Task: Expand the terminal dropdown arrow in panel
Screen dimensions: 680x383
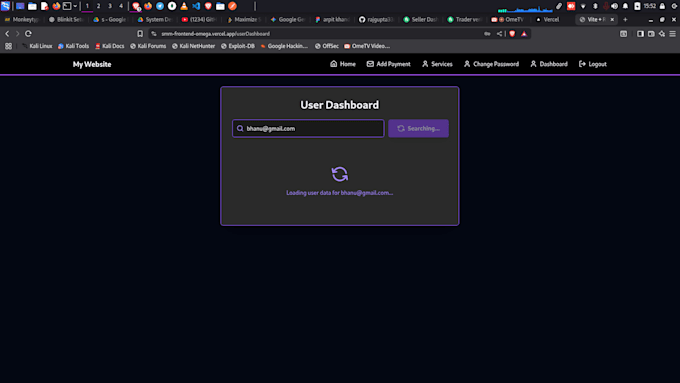Action: (x=75, y=6)
